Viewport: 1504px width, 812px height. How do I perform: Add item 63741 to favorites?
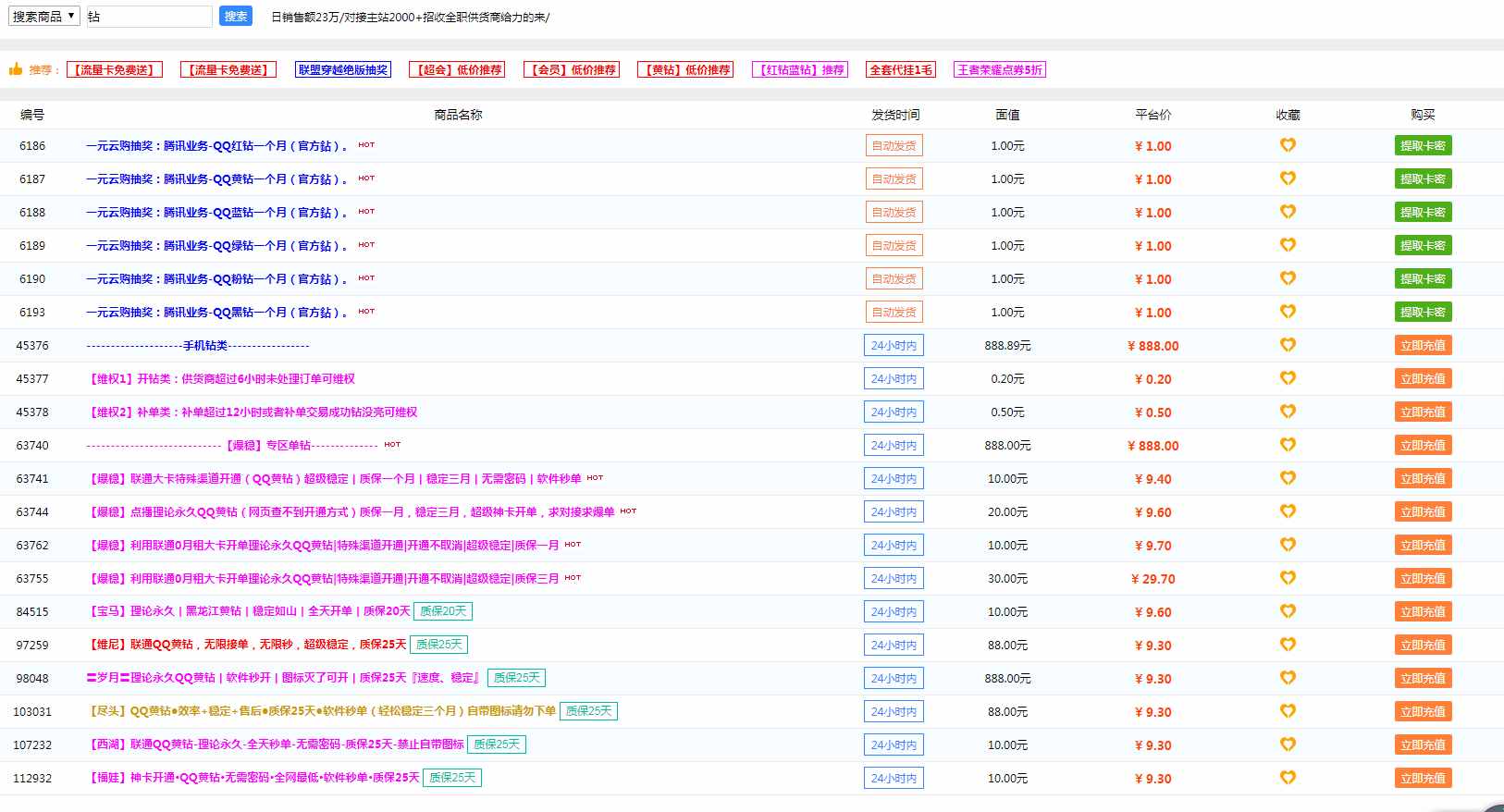(x=1287, y=478)
